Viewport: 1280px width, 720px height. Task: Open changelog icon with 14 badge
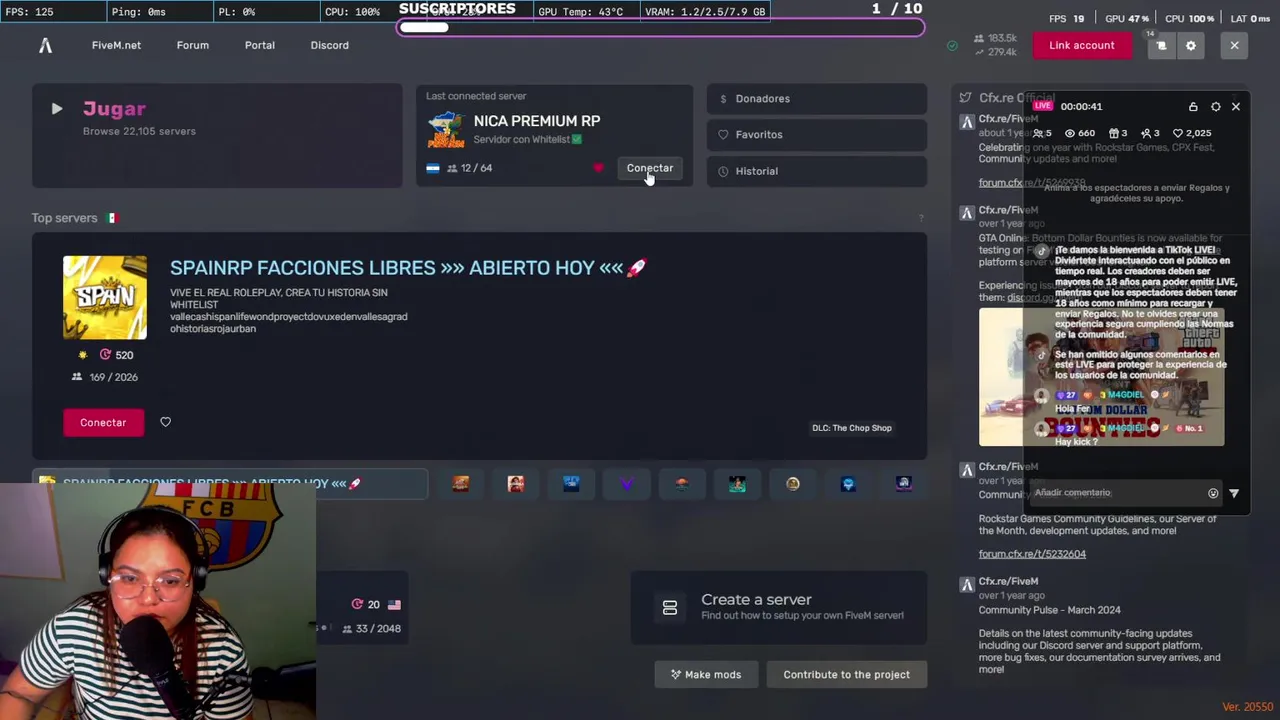(1161, 46)
